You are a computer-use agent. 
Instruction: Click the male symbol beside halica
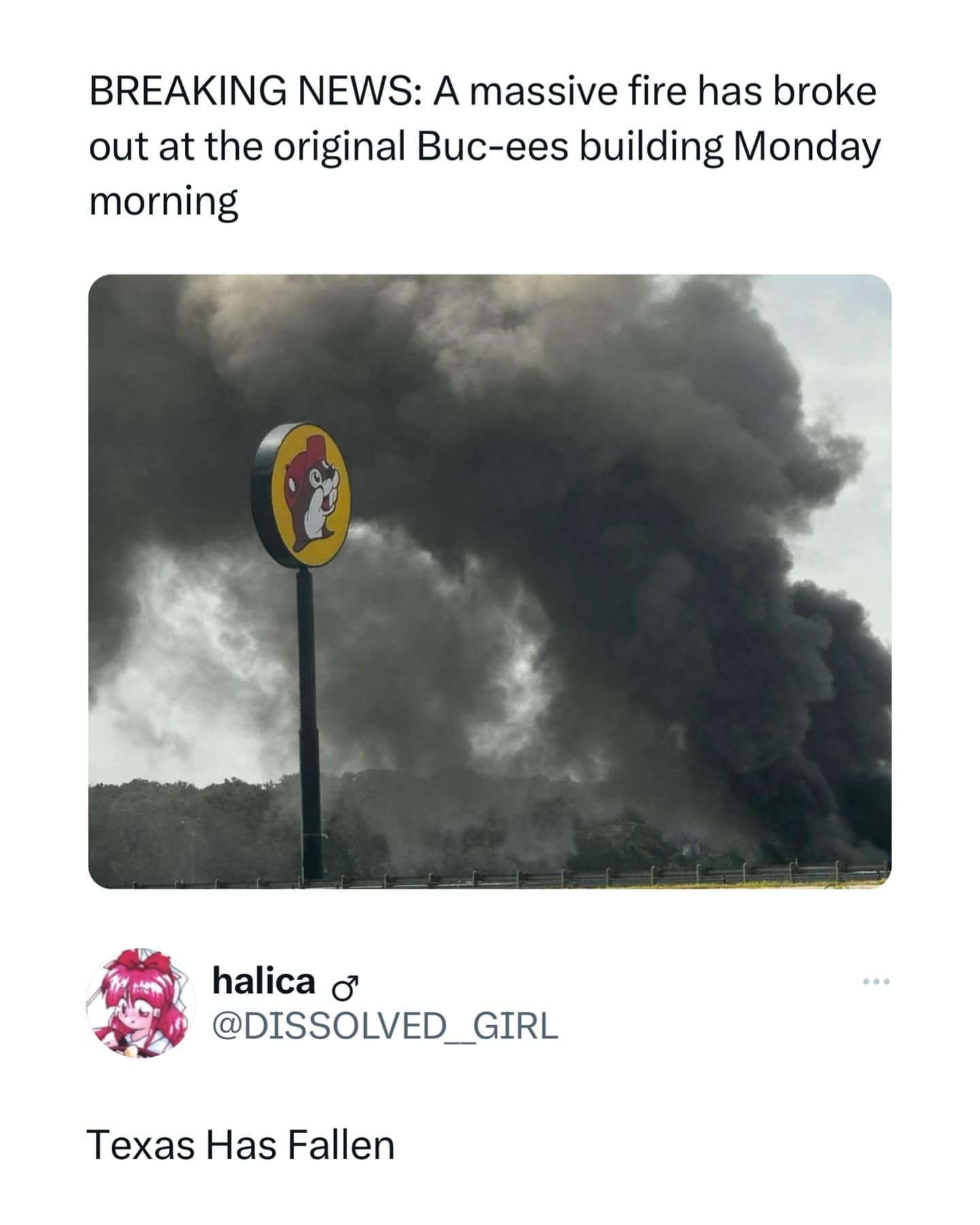tap(345, 984)
